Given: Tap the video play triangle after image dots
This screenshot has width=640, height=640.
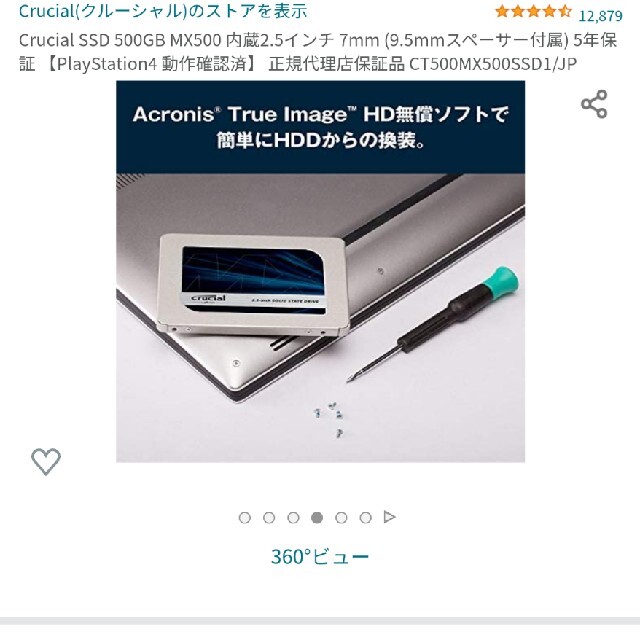Looking at the screenshot, I should (390, 517).
